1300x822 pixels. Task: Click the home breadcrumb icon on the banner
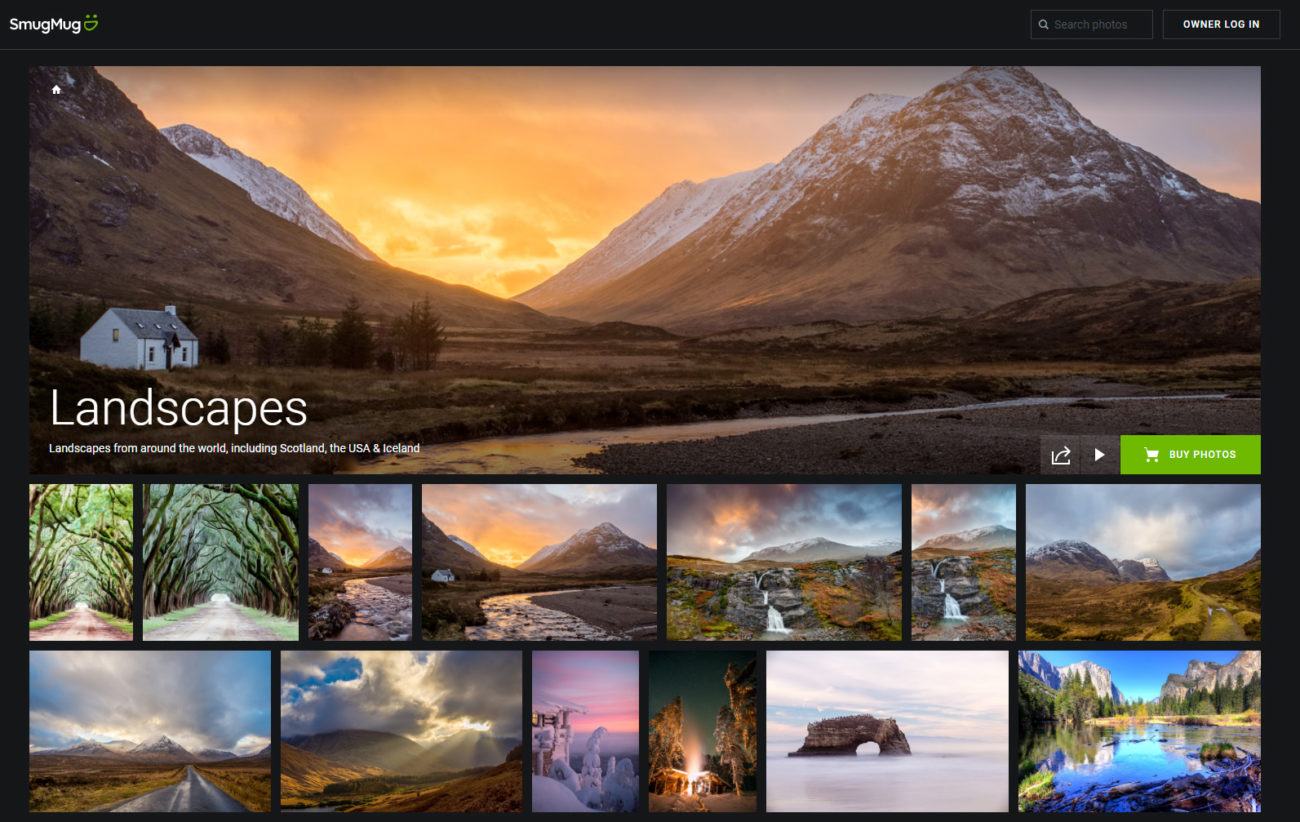(56, 88)
